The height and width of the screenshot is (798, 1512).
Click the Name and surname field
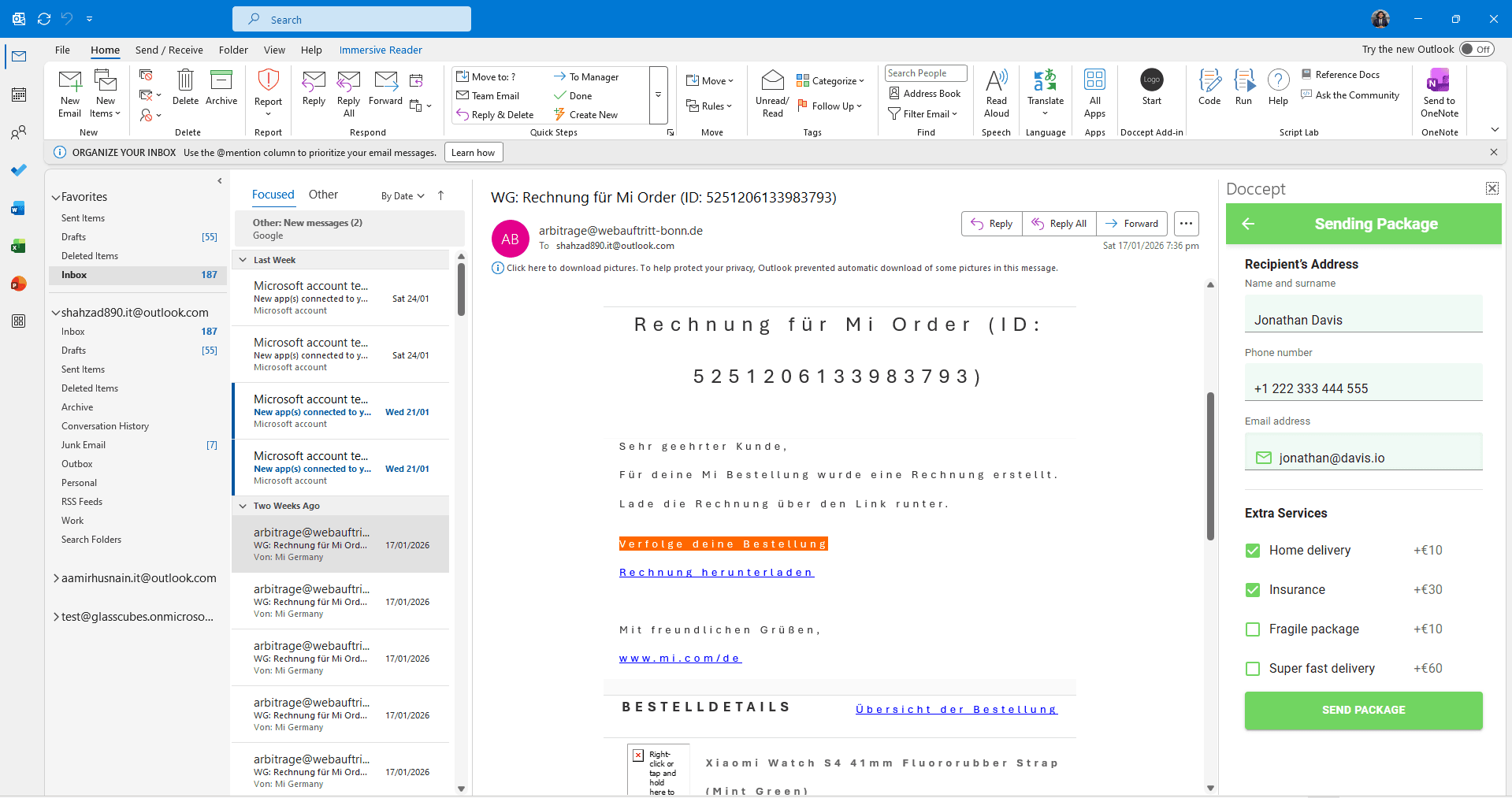pyautogui.click(x=1363, y=314)
